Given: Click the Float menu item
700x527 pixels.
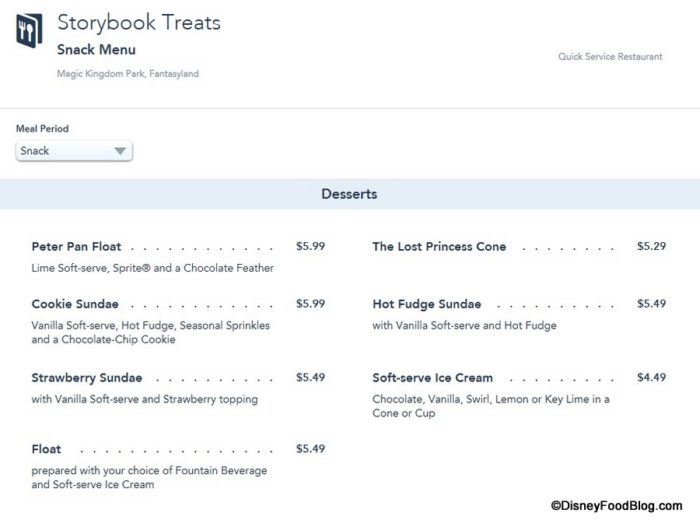Looking at the screenshot, I should [x=46, y=449].
